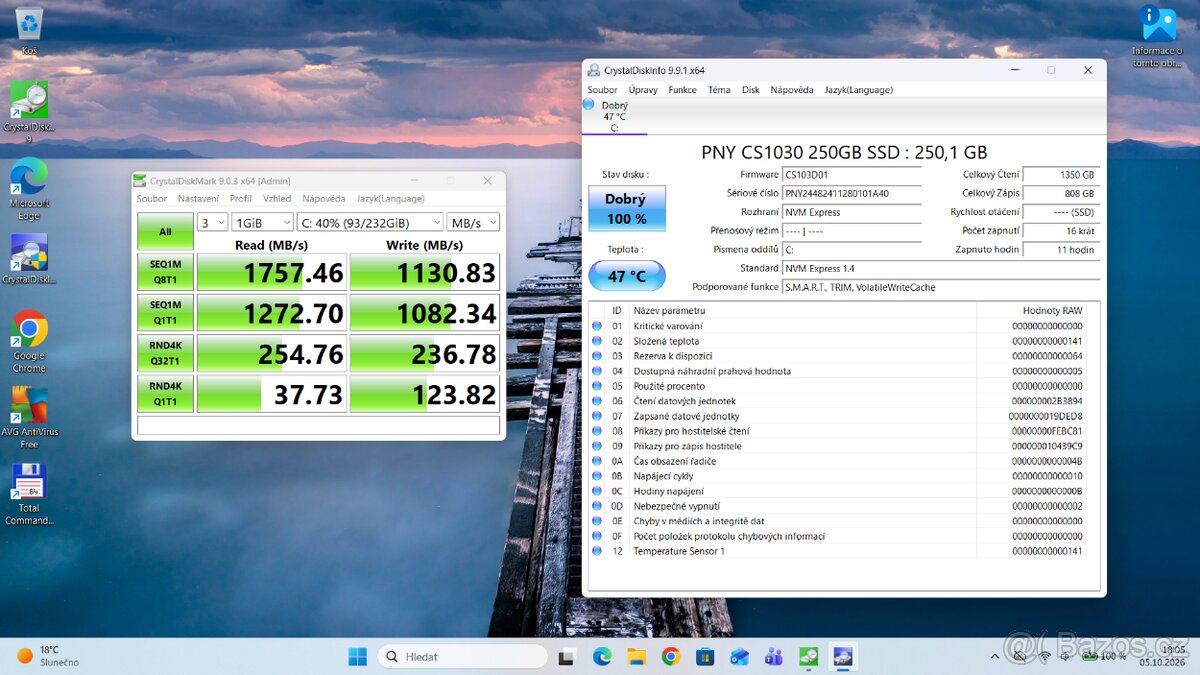
Task: Start all benchmarks with the All button
Action: (165, 231)
